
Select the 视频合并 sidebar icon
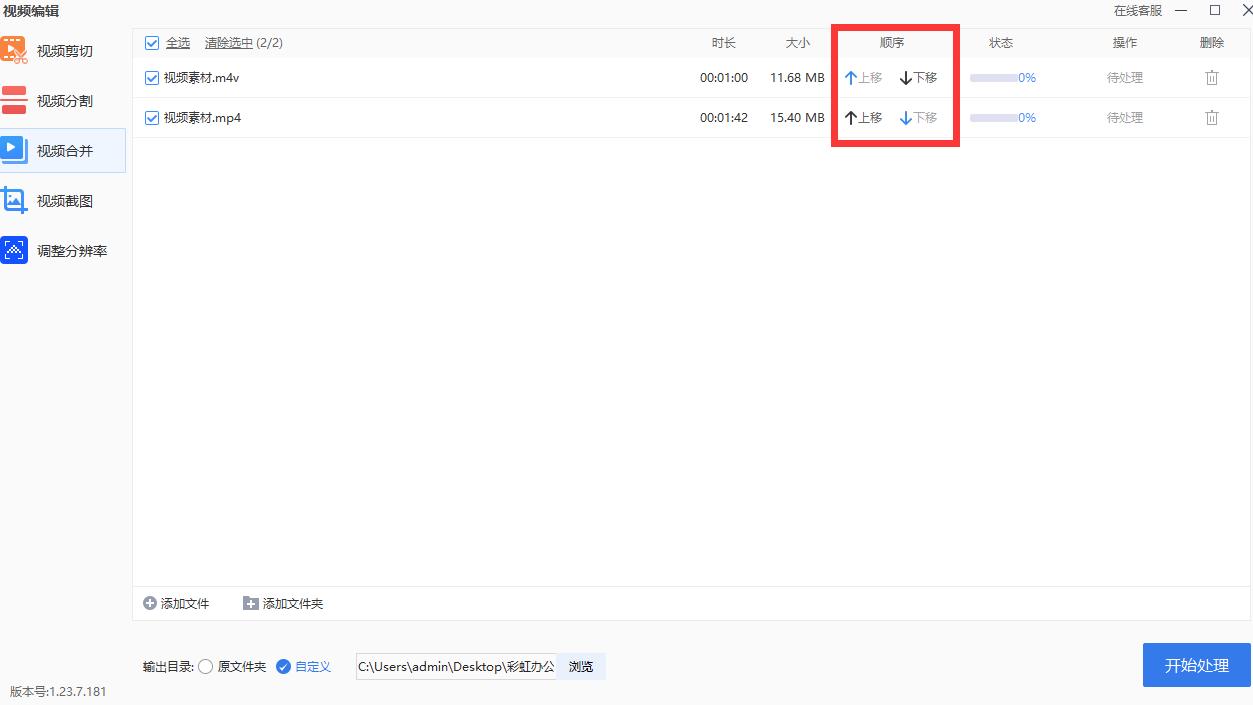click(13, 150)
